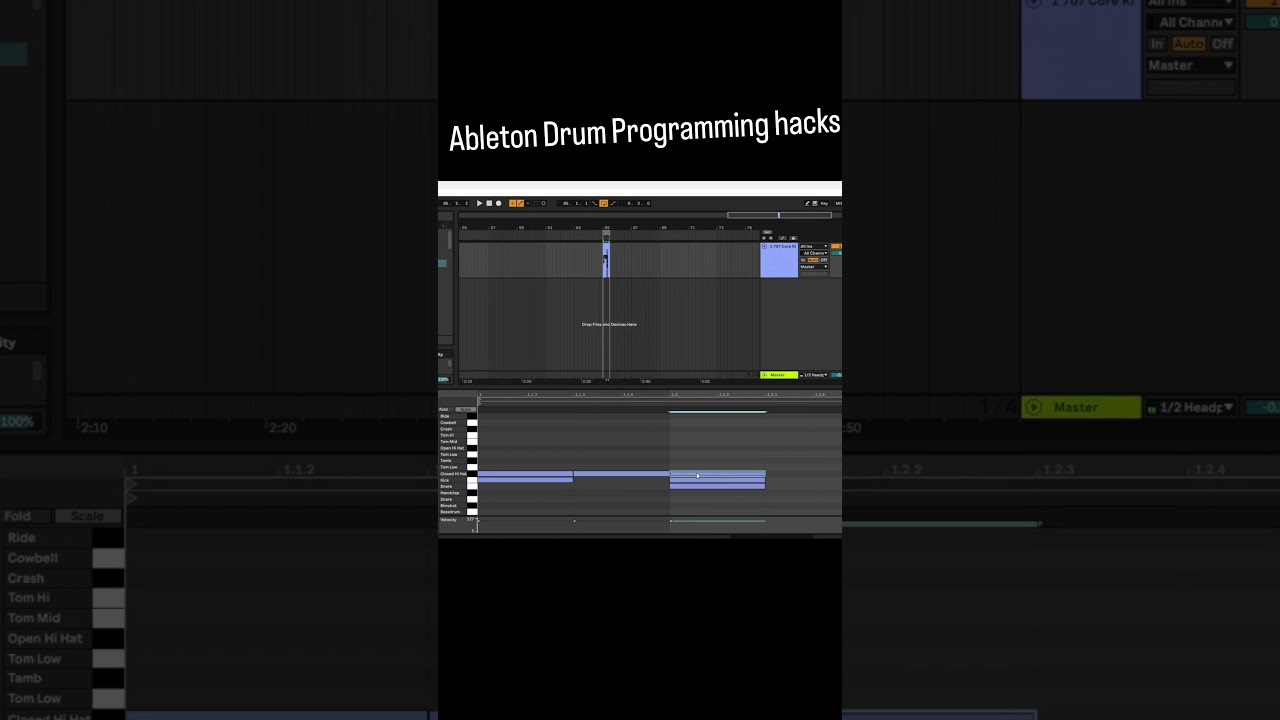Image resolution: width=1280 pixels, height=720 pixels.
Task: Open the All Ins input dropdown
Action: click(813, 246)
